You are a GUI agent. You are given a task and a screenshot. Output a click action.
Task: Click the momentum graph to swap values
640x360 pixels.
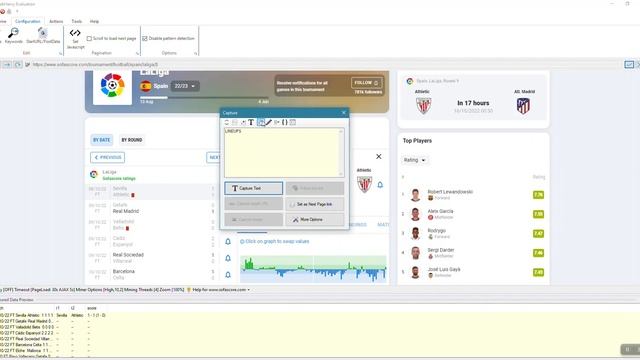tap(313, 269)
